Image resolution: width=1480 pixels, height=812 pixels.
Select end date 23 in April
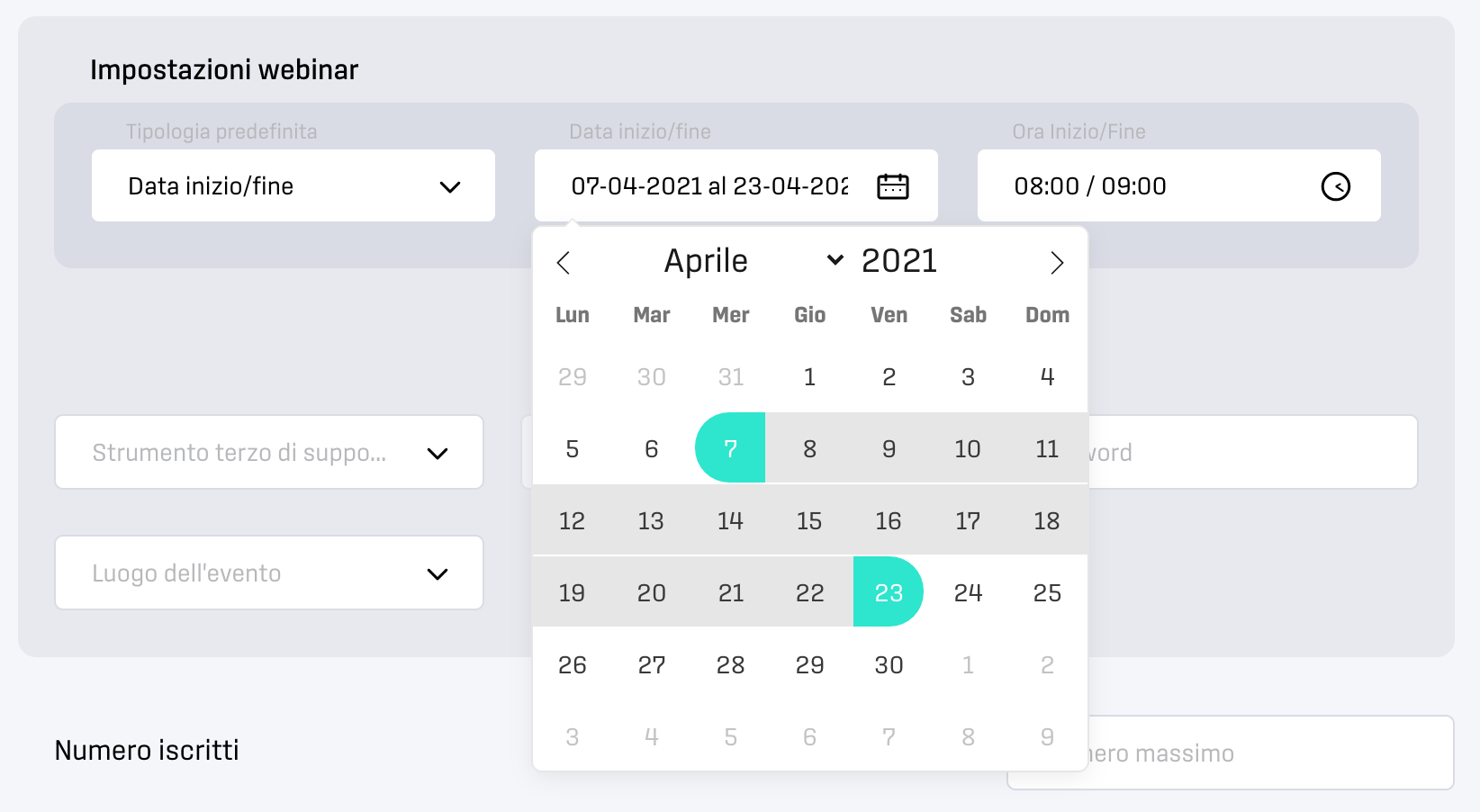click(889, 592)
